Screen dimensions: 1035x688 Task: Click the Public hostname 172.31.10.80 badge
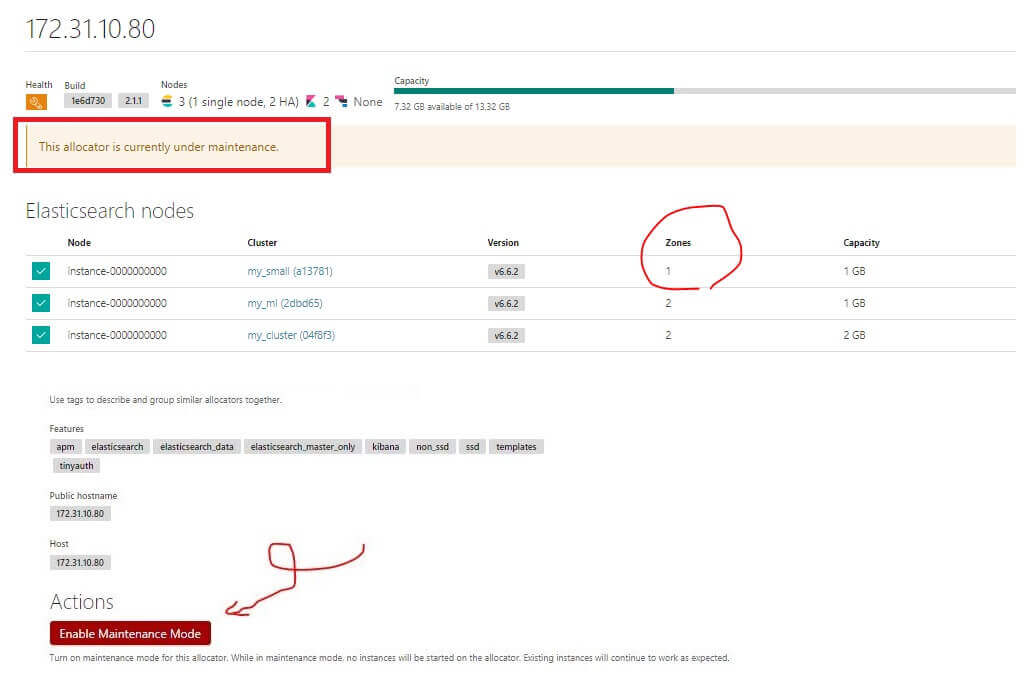[x=80, y=514]
